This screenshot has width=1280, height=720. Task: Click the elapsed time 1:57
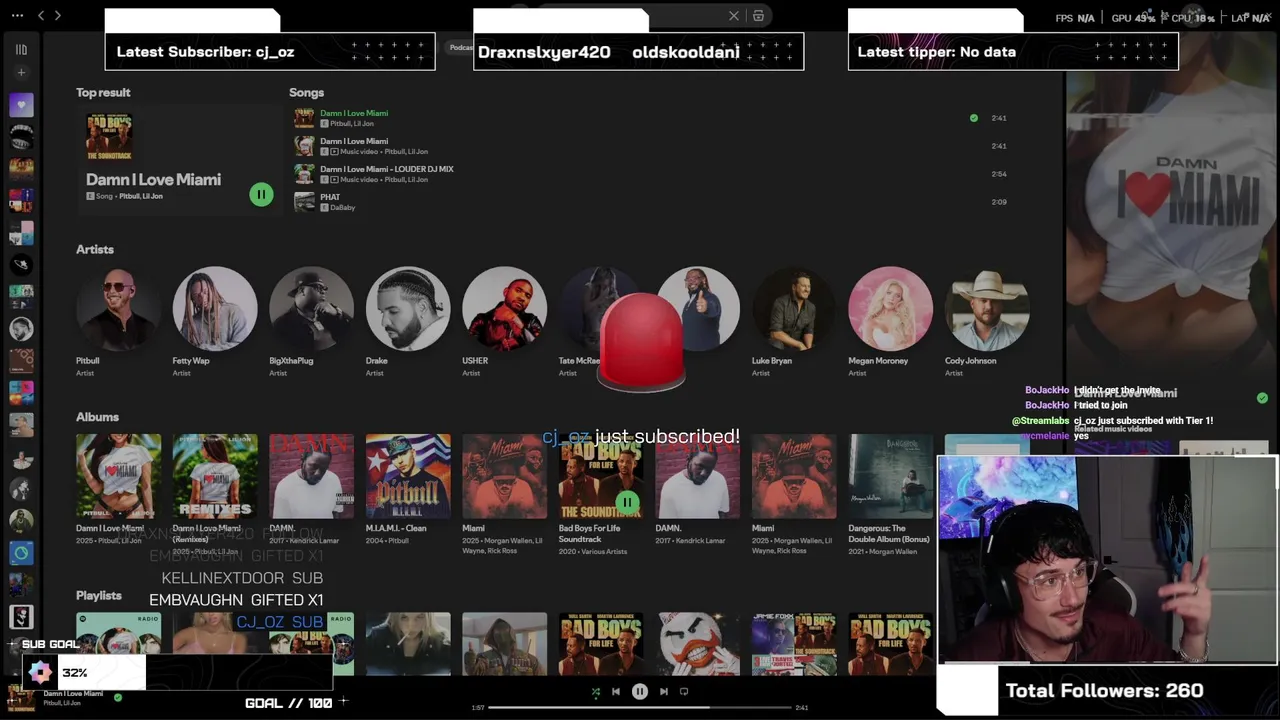[478, 708]
